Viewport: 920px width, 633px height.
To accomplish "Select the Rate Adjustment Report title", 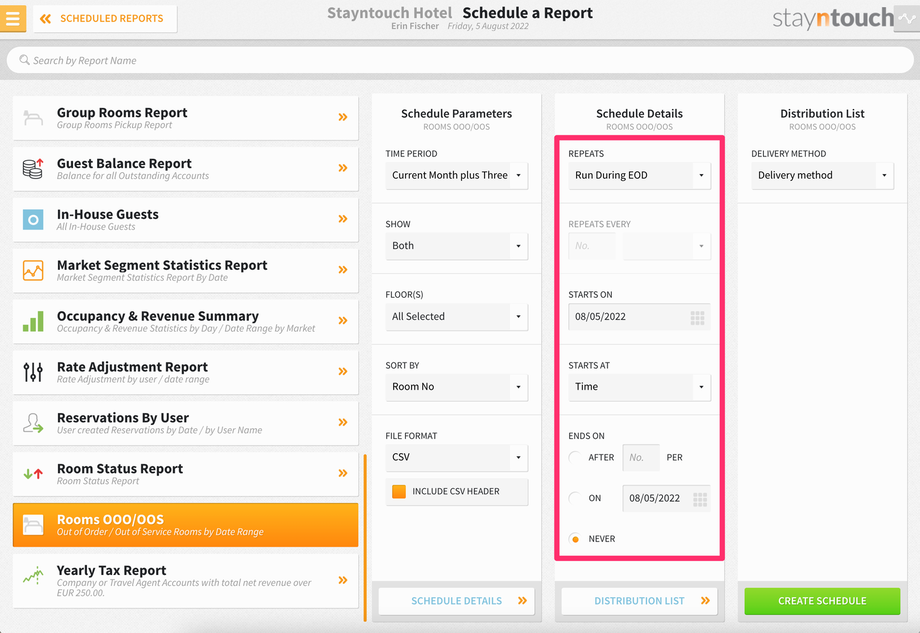I will pos(133,367).
